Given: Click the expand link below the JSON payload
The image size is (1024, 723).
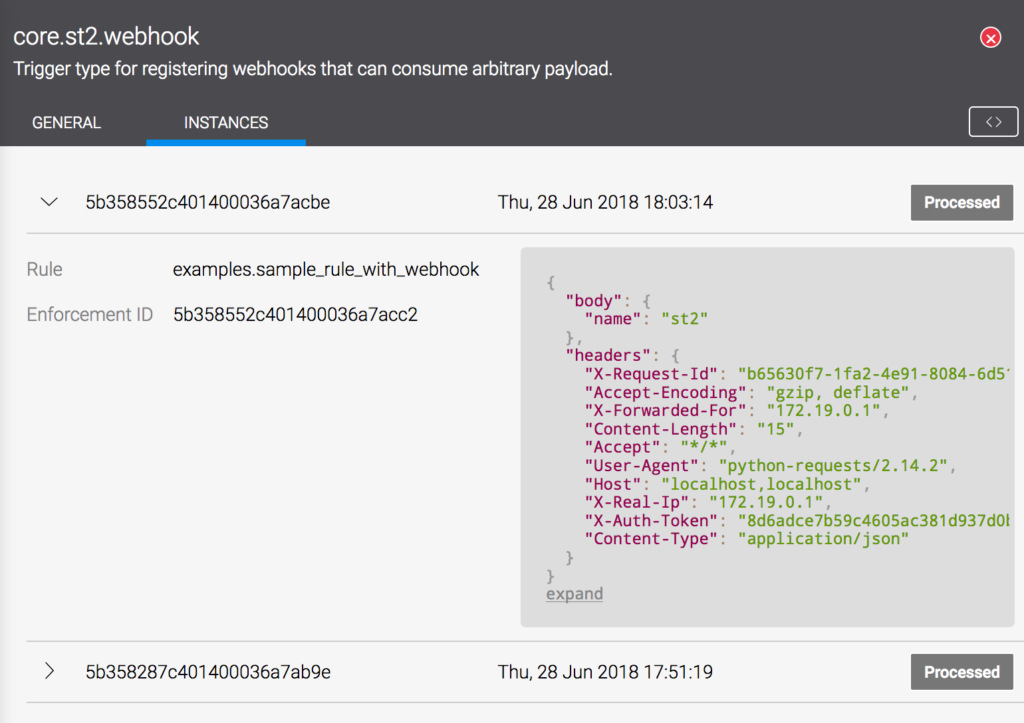Looking at the screenshot, I should (x=574, y=593).
